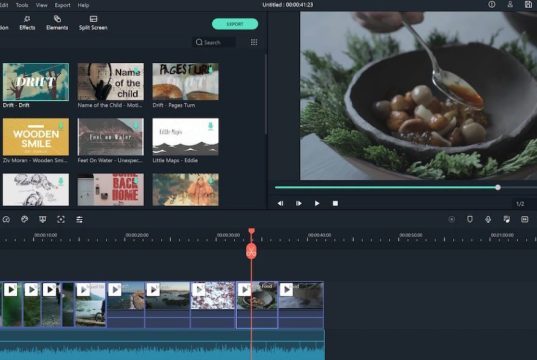Select the Wooden Smile thumbnail
The width and height of the screenshot is (537, 360).
point(36,137)
